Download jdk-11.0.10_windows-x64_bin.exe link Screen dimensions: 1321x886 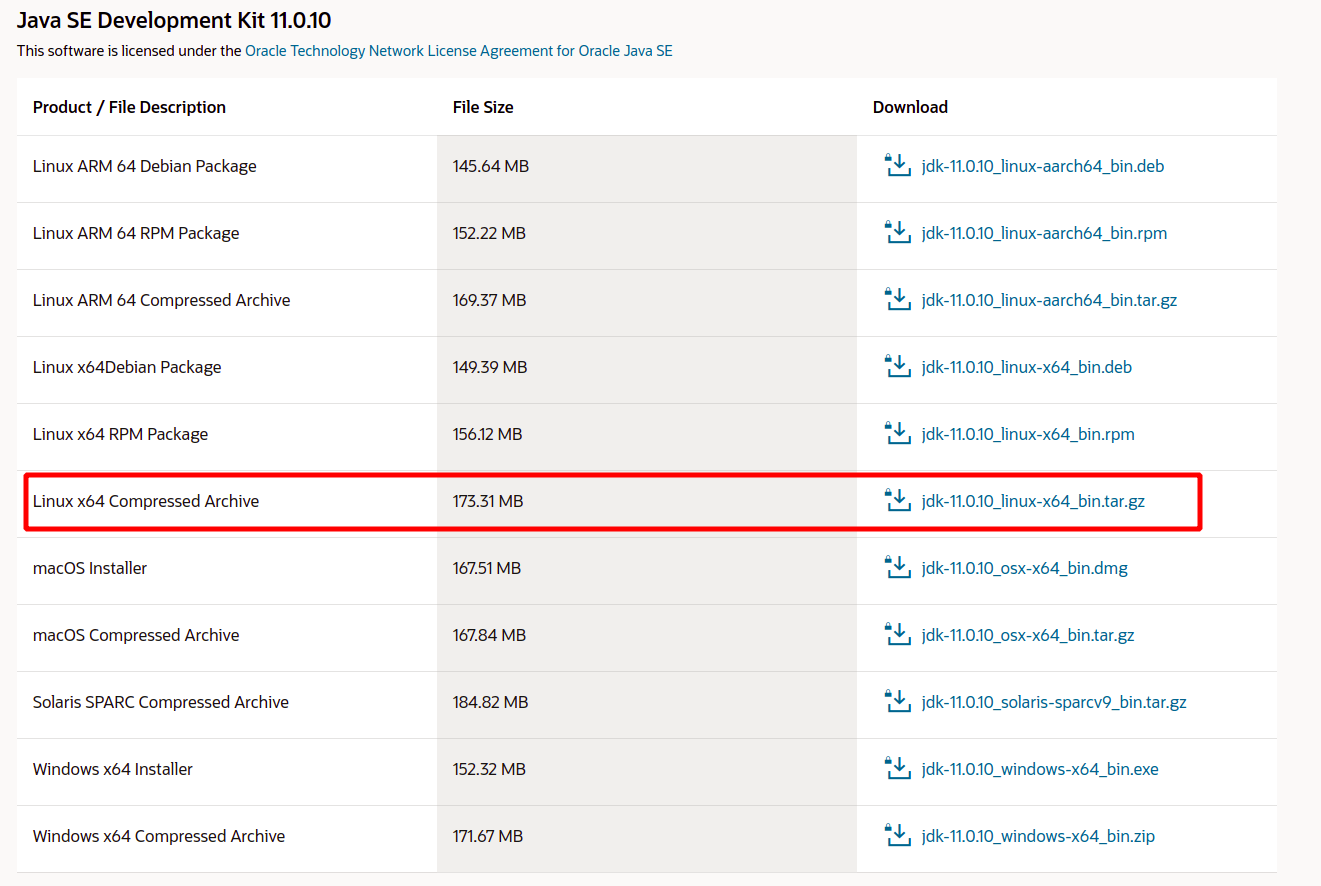click(1040, 769)
